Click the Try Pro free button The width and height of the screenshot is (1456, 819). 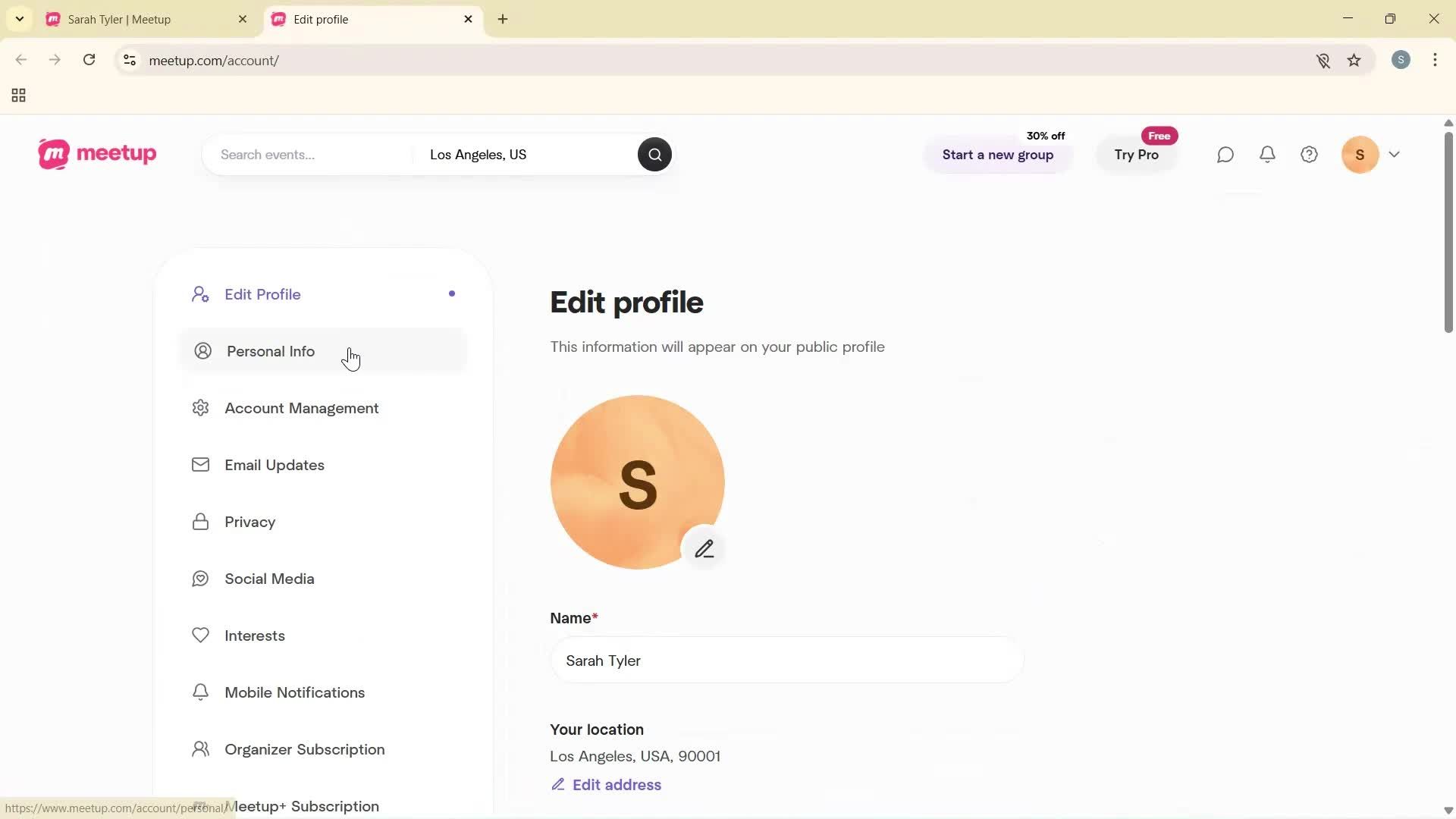point(1136,155)
